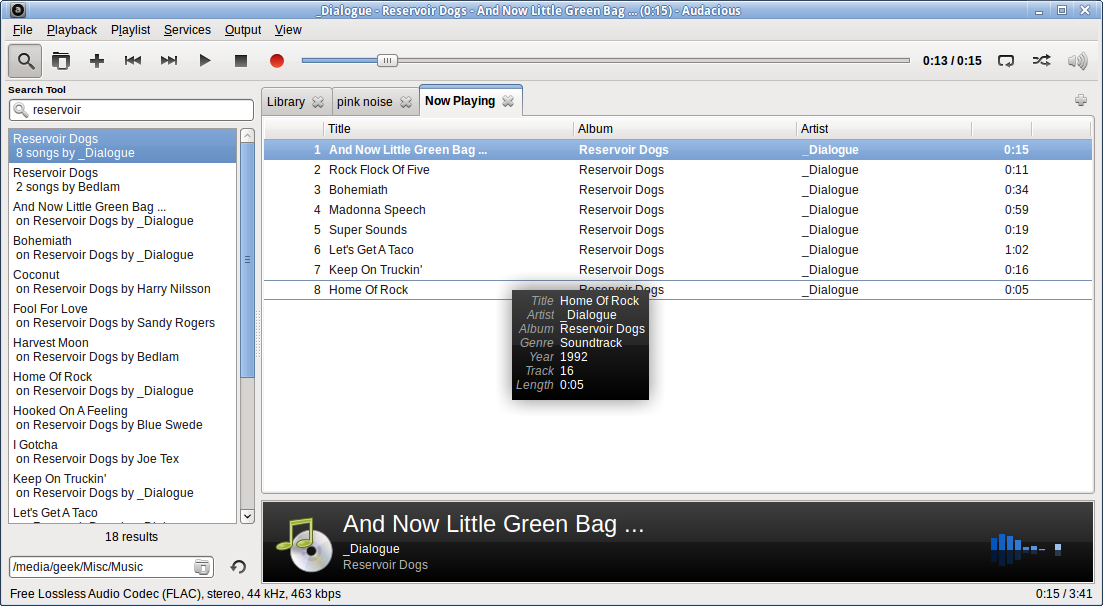Click the Add Files plus icon
1103x606 pixels.
tap(97, 61)
